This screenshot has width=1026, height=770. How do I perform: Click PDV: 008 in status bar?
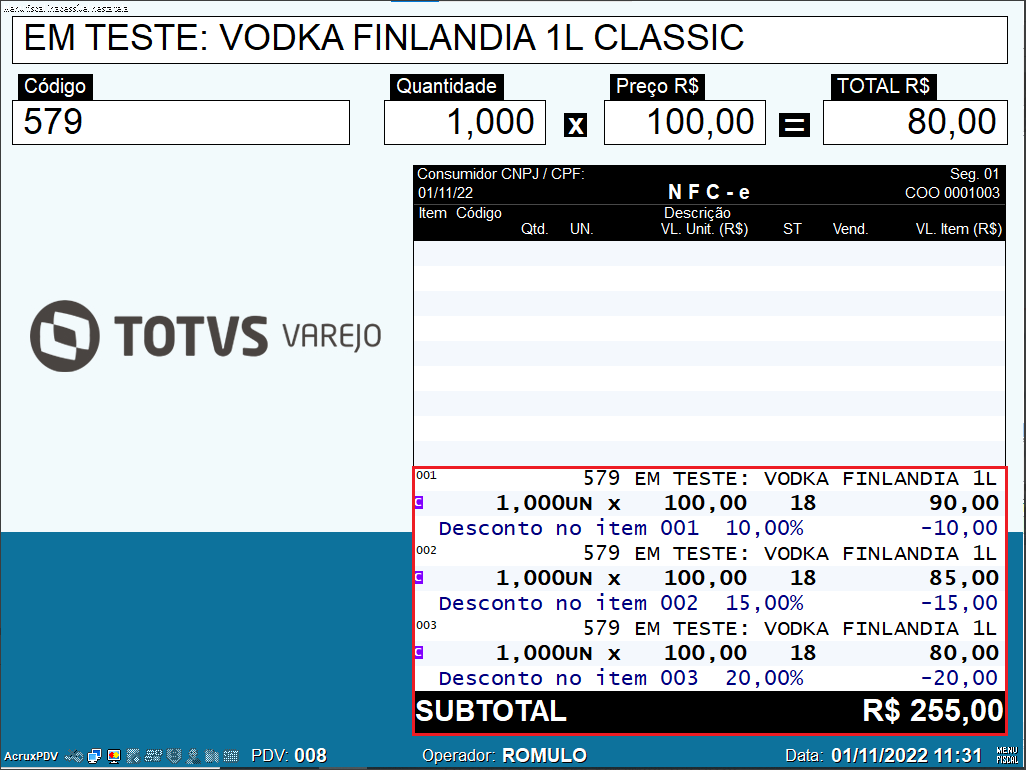tap(289, 756)
